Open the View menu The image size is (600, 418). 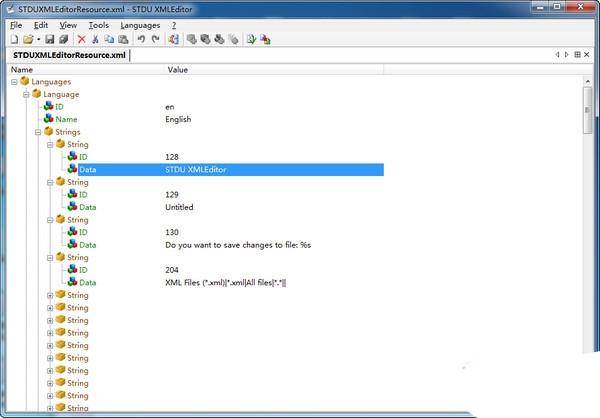(68, 25)
